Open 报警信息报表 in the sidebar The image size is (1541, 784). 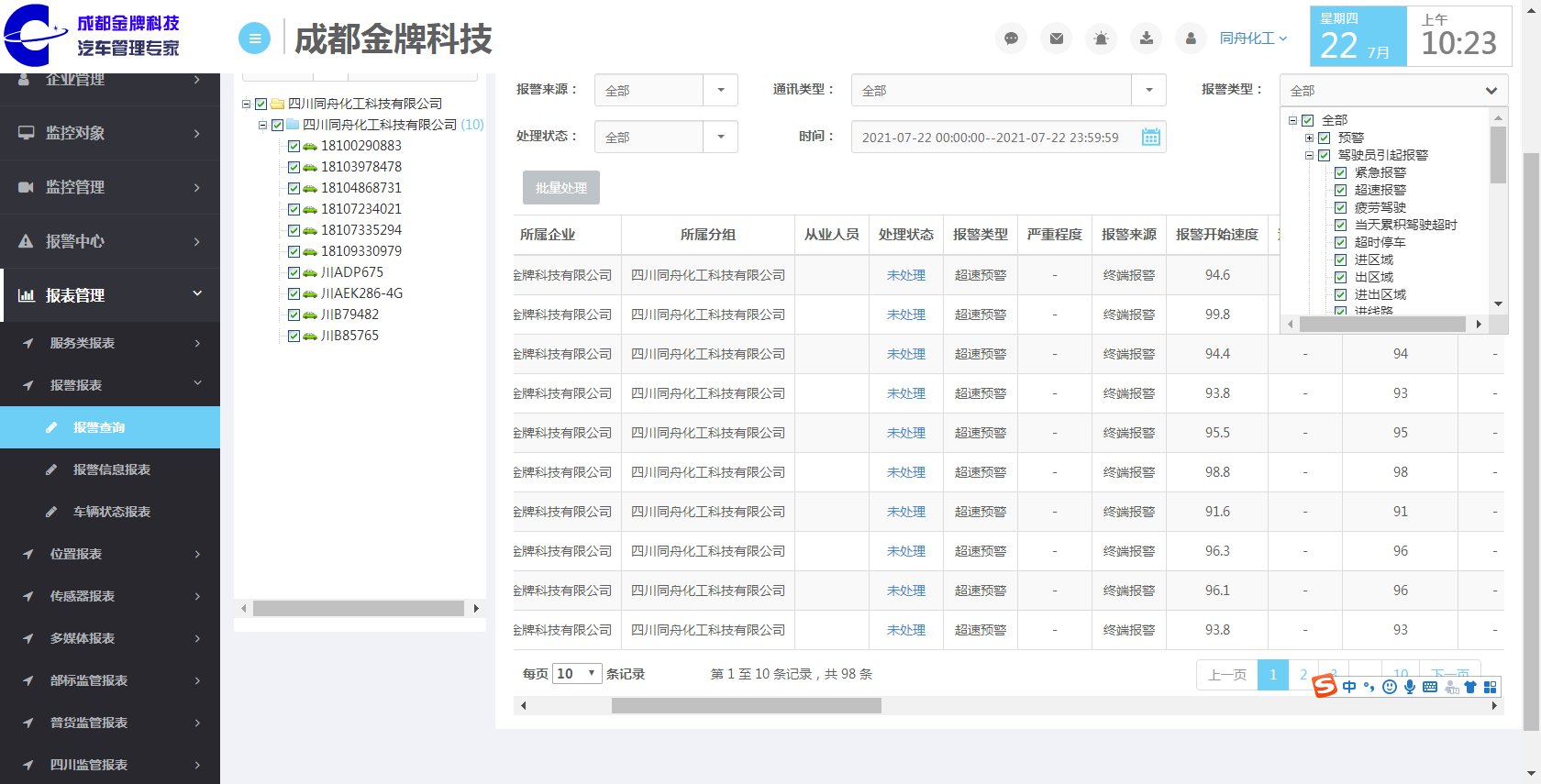click(111, 469)
